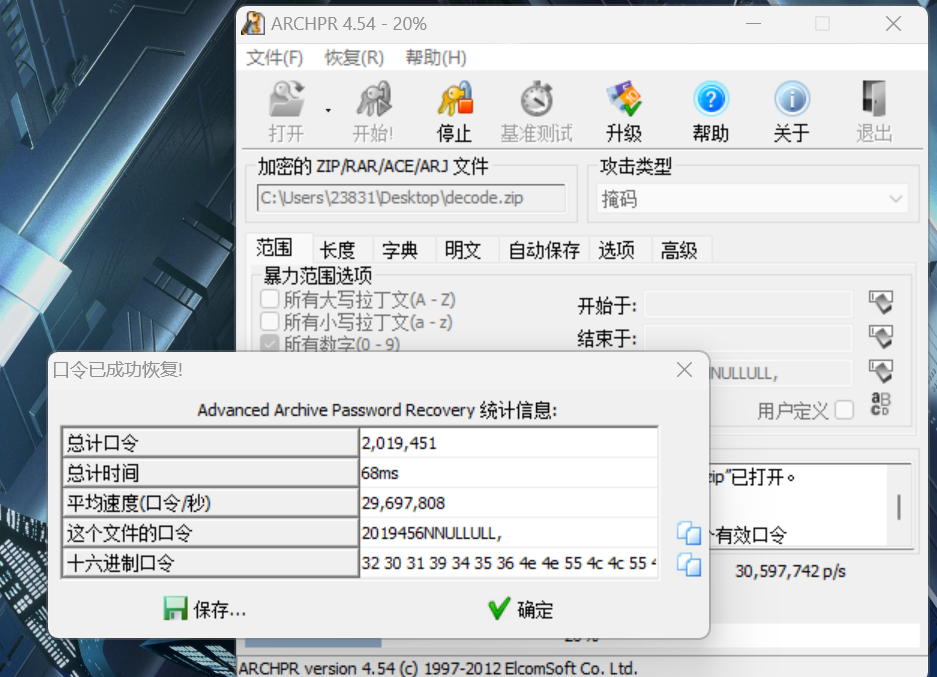Screen dimensions: 937x677
Task: Toggle the 所有数字(0 - 9) checkbox
Action: click(270, 343)
